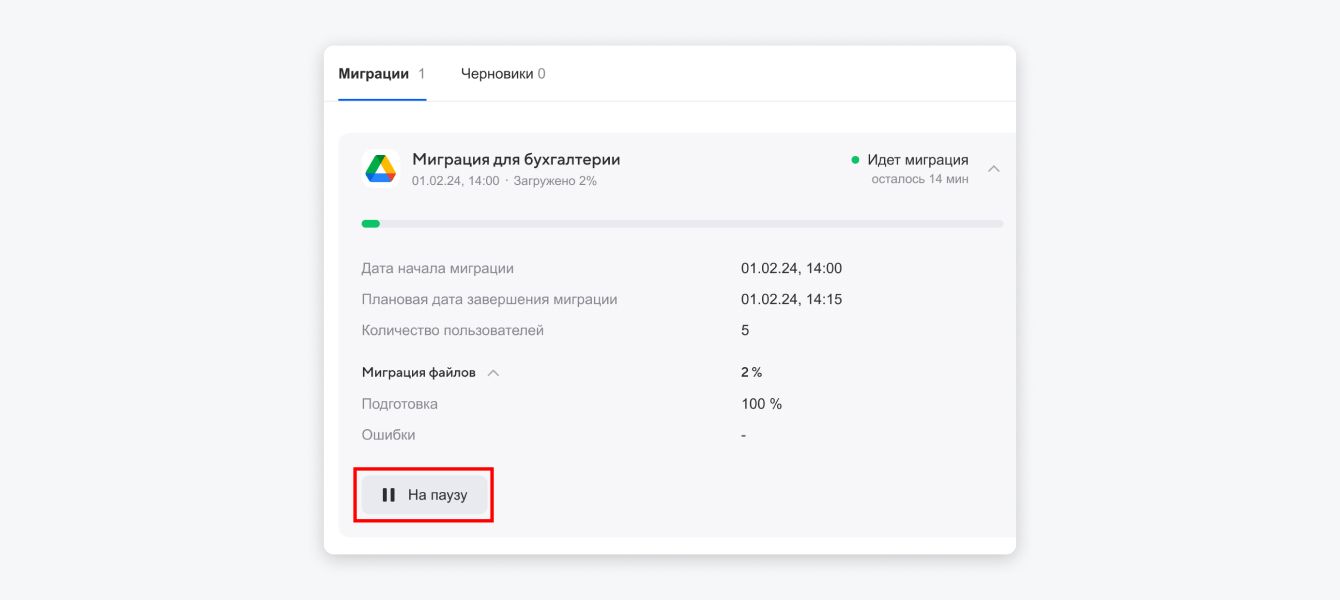Open the Черновики tab
Screen dimensions: 1340x600
[497, 74]
